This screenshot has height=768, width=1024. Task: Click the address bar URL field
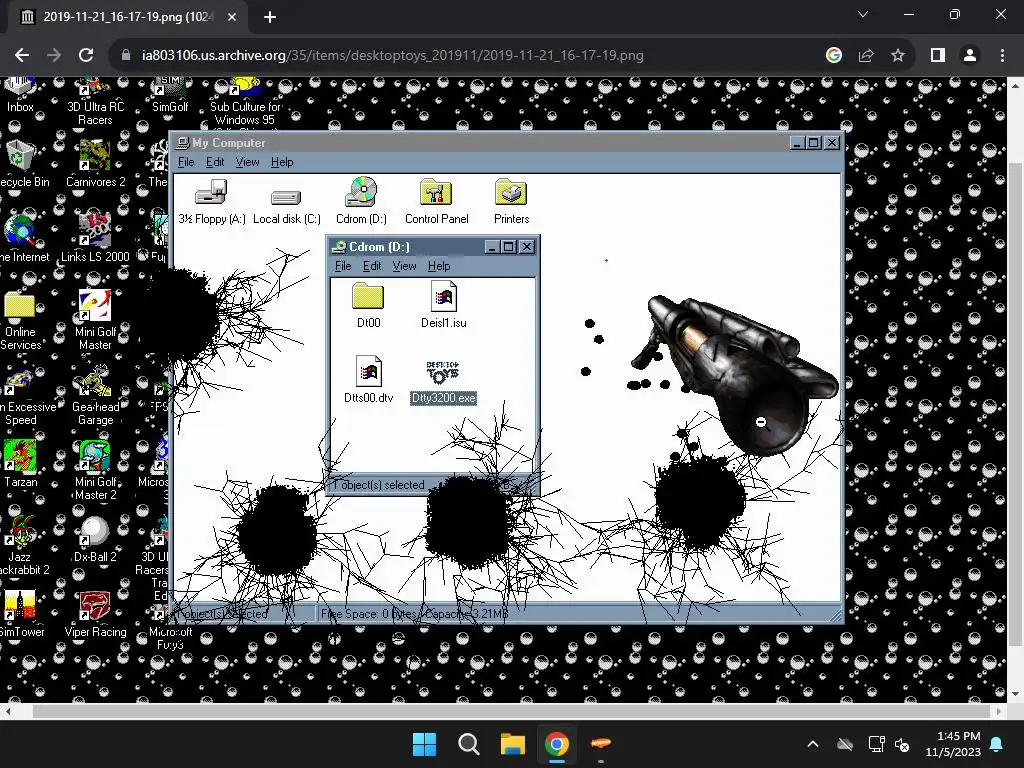392,56
